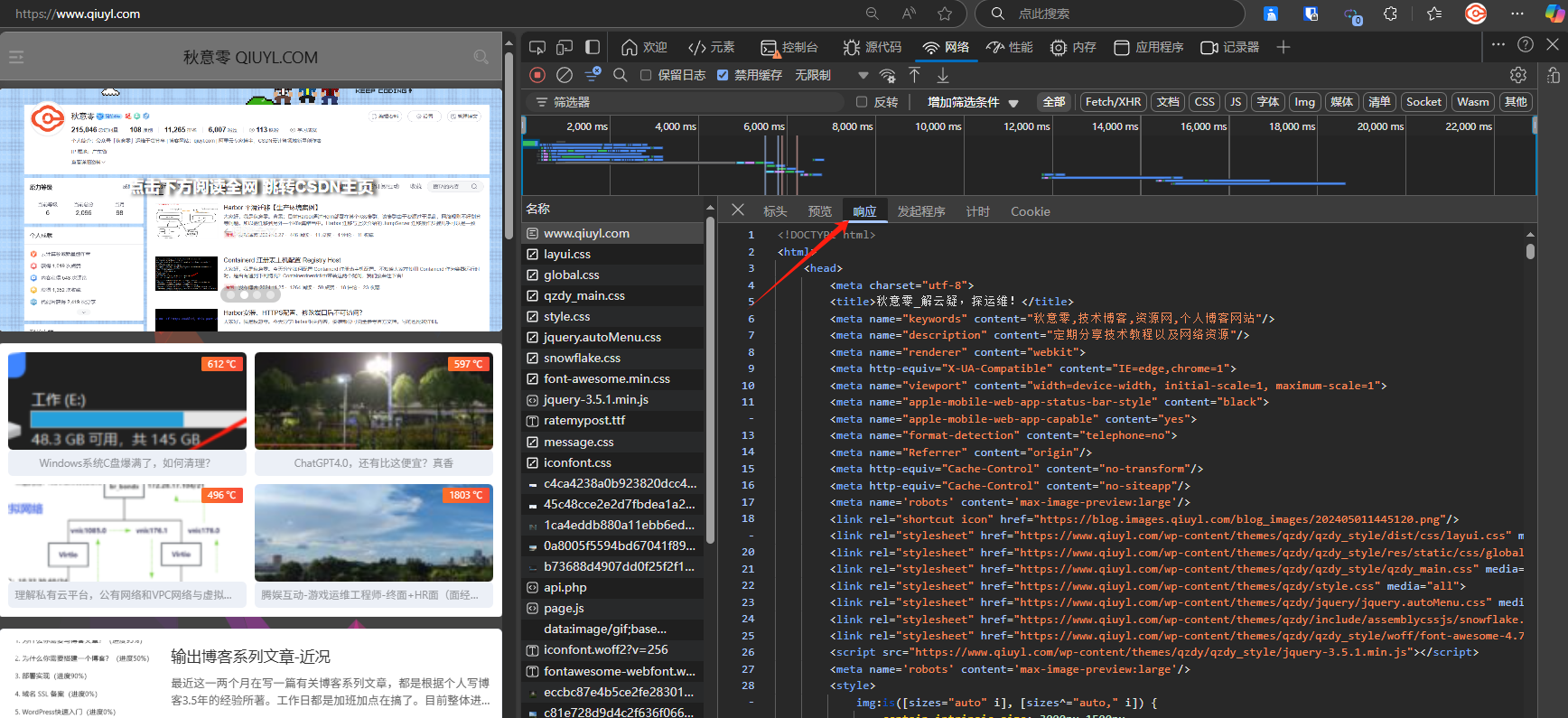Show only CSS requests
This screenshot has height=718, width=1568.
pyautogui.click(x=1205, y=102)
